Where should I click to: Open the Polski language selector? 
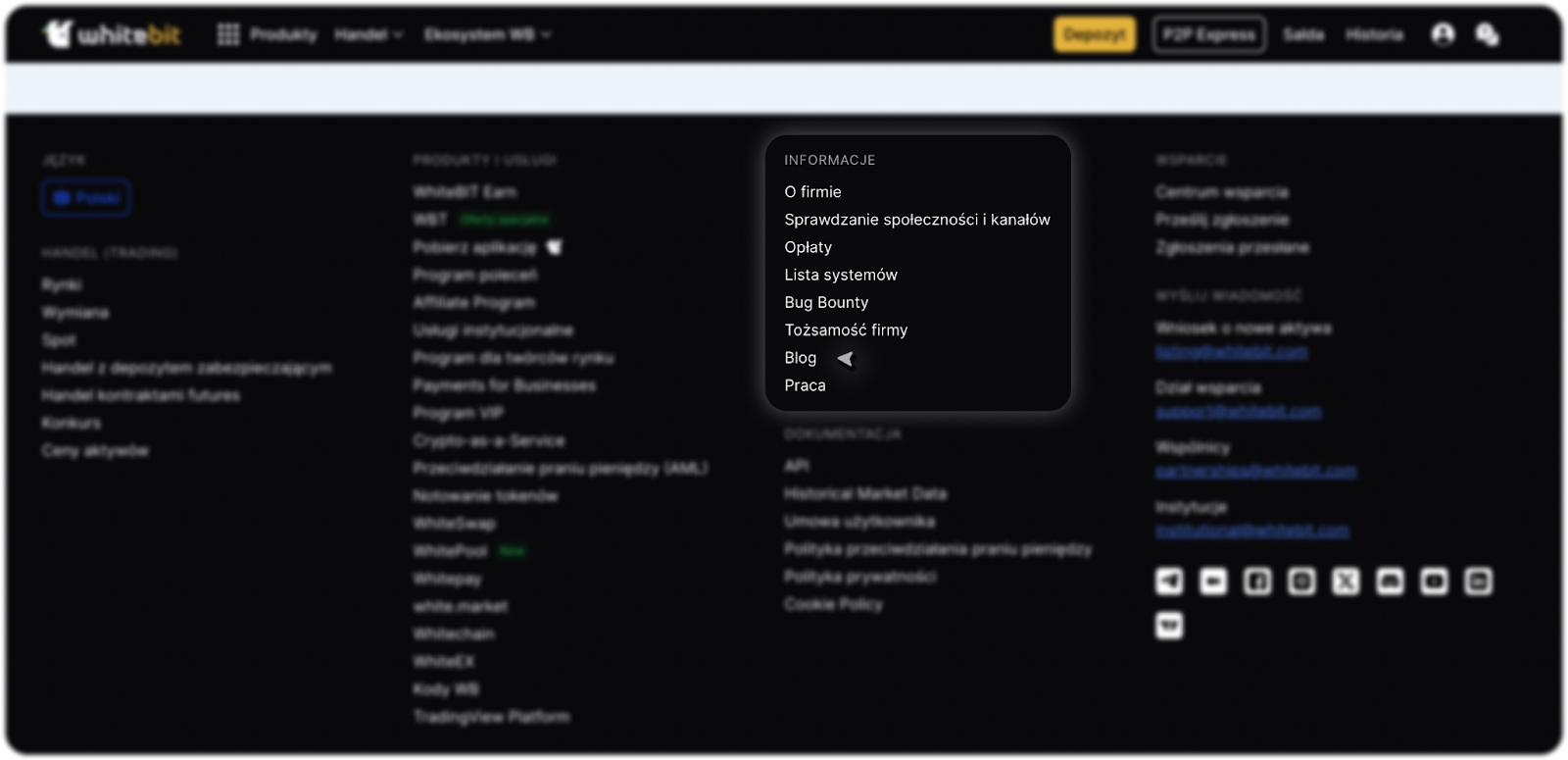pos(86,198)
